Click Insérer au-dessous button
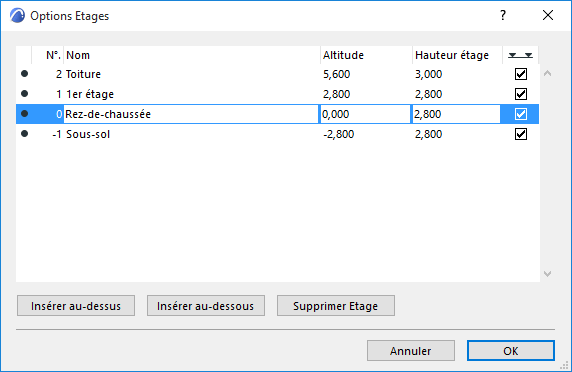The image size is (572, 372). pyautogui.click(x=206, y=306)
